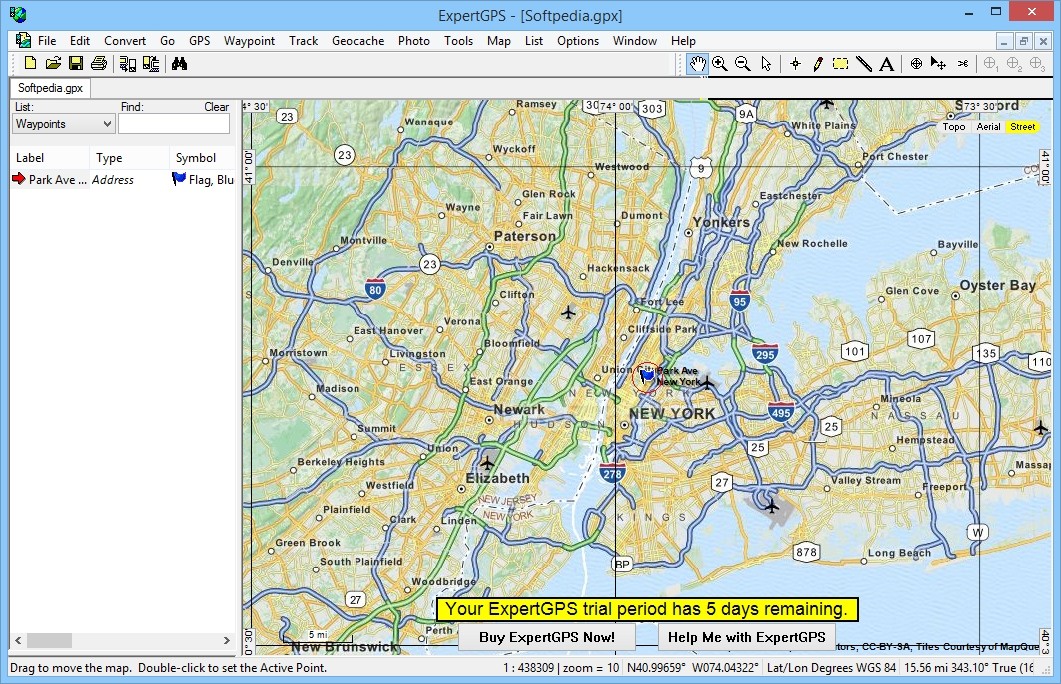Select the New Waypoint crosshair tool
The width and height of the screenshot is (1061, 684).
click(x=795, y=64)
